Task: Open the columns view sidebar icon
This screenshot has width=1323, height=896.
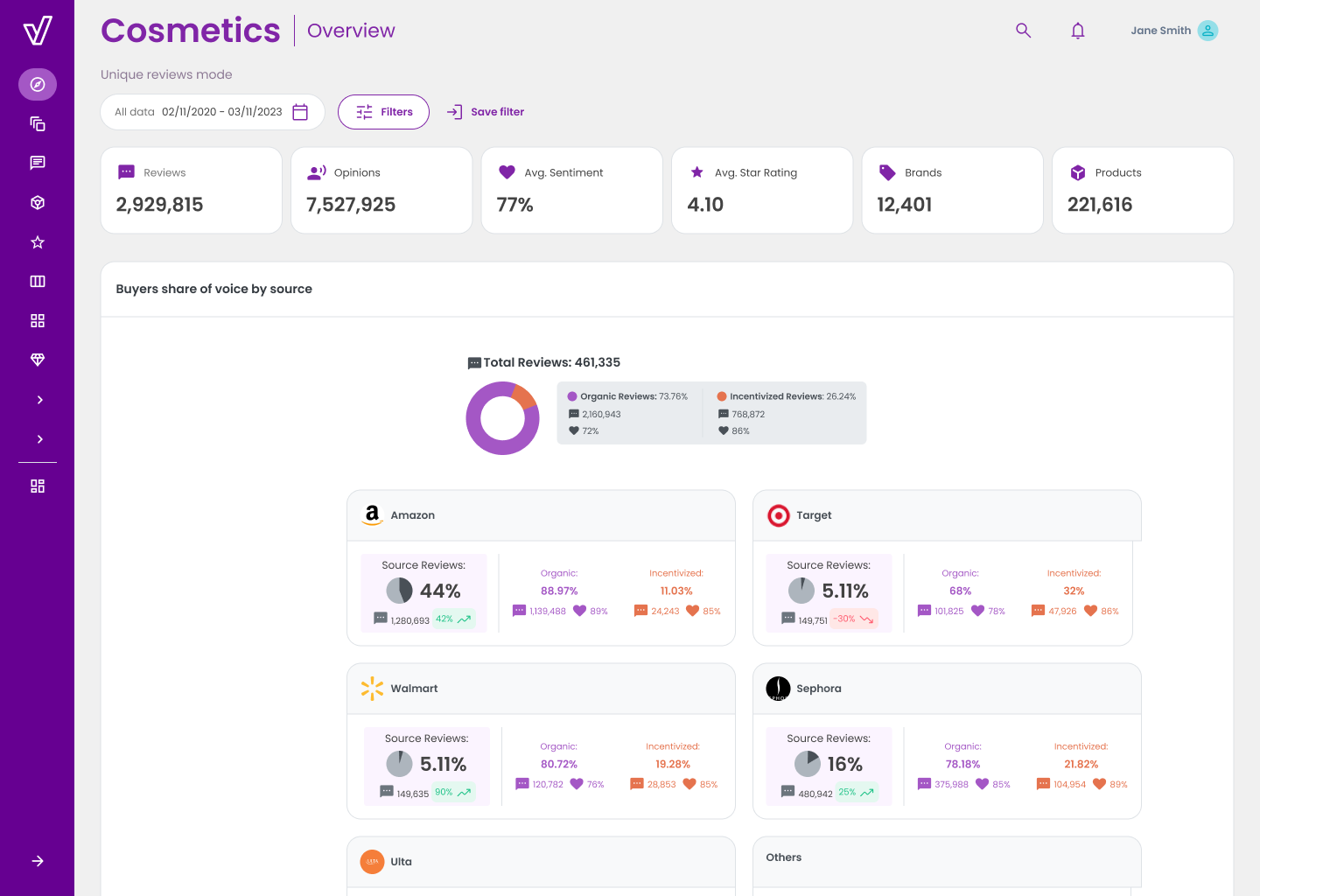Action: tap(38, 282)
